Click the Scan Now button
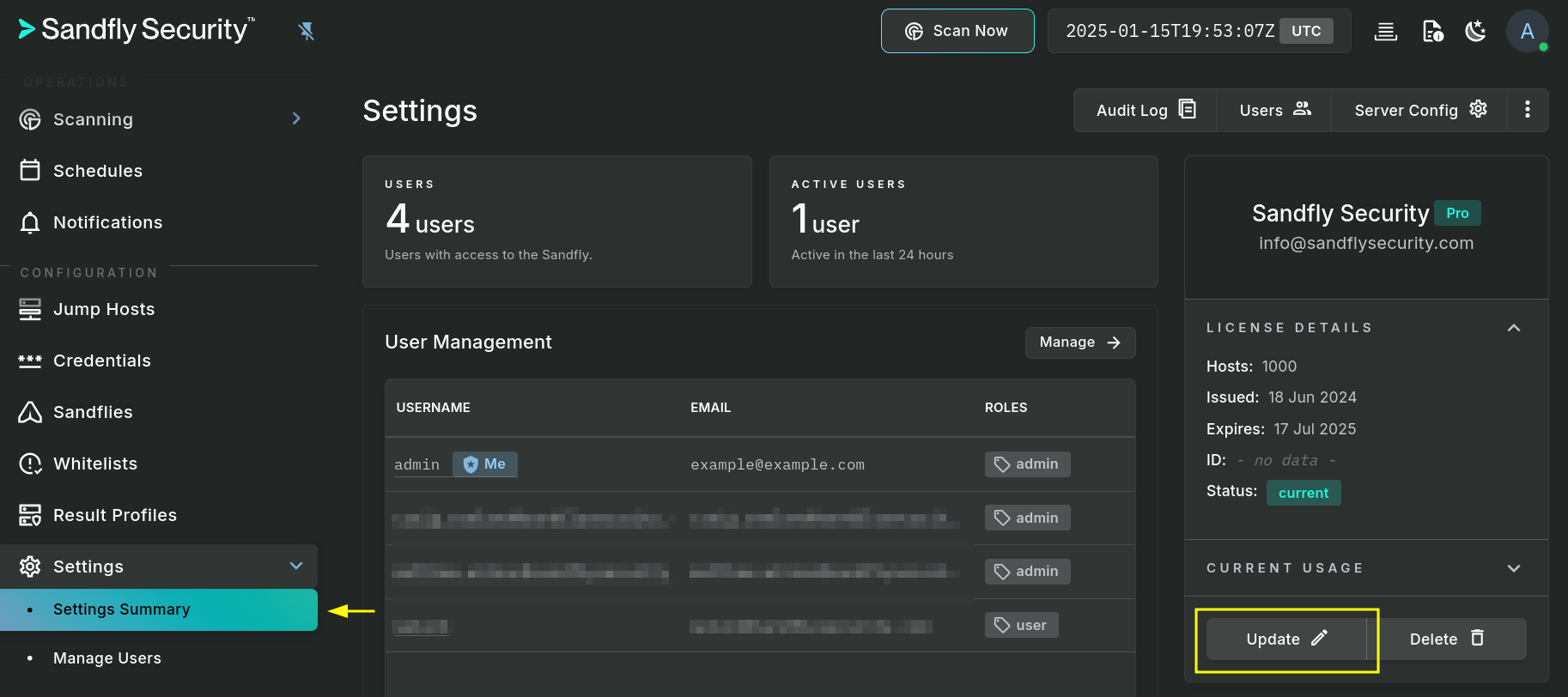1568x697 pixels. (x=957, y=31)
